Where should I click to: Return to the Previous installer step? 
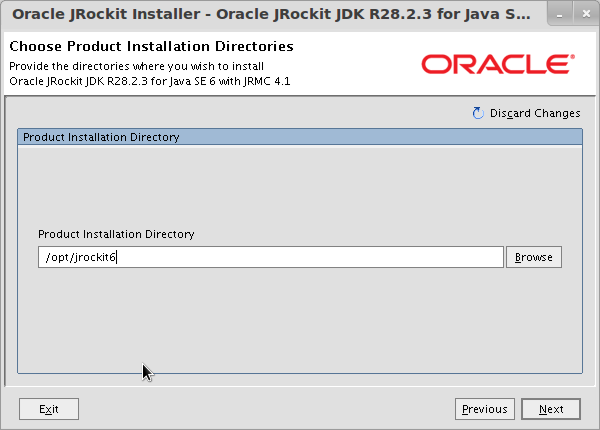(x=485, y=409)
